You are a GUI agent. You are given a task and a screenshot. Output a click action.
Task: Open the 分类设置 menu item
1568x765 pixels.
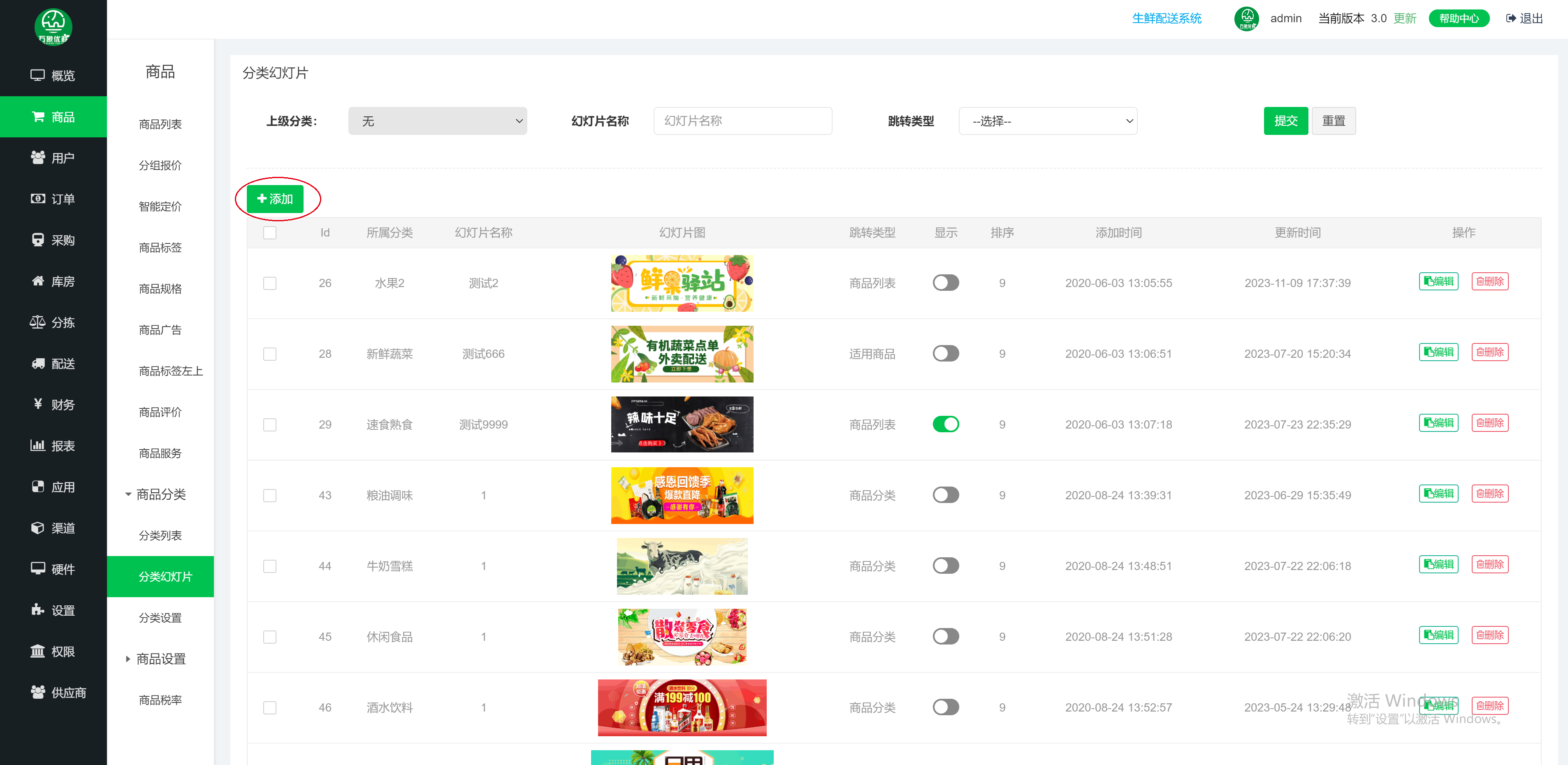pos(160,617)
